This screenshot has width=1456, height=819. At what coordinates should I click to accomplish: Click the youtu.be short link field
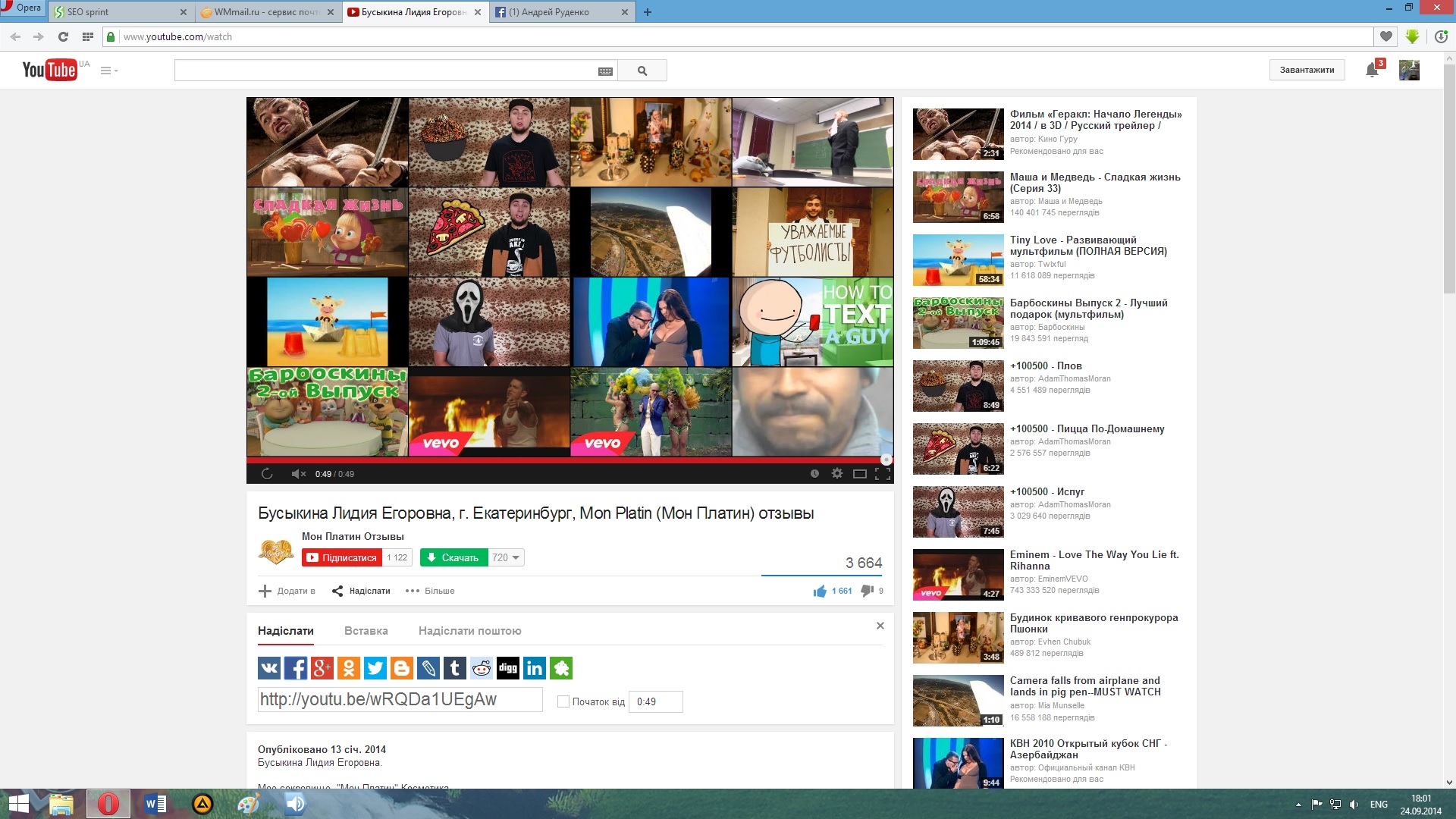click(400, 699)
